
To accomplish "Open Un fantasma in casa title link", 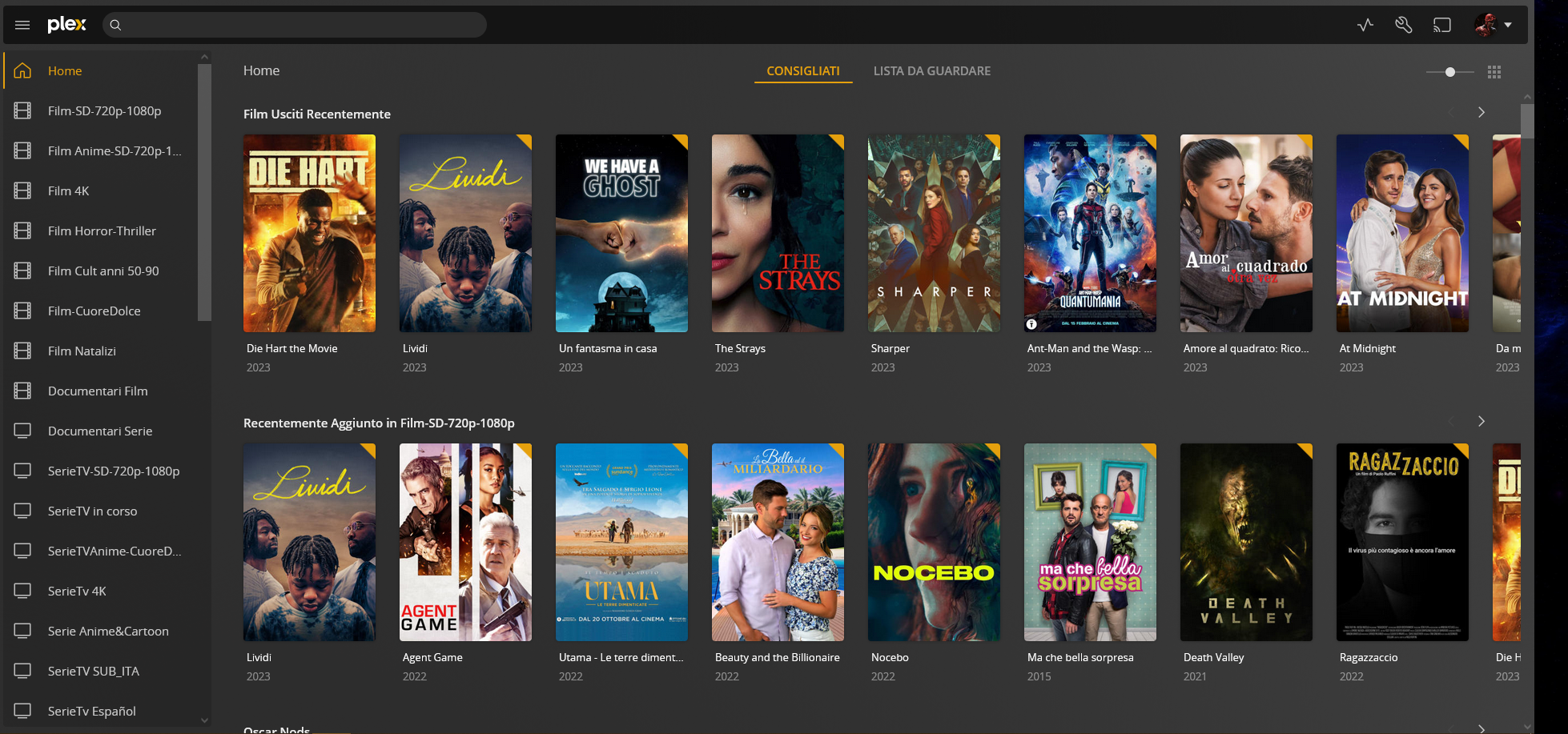I will tap(608, 349).
